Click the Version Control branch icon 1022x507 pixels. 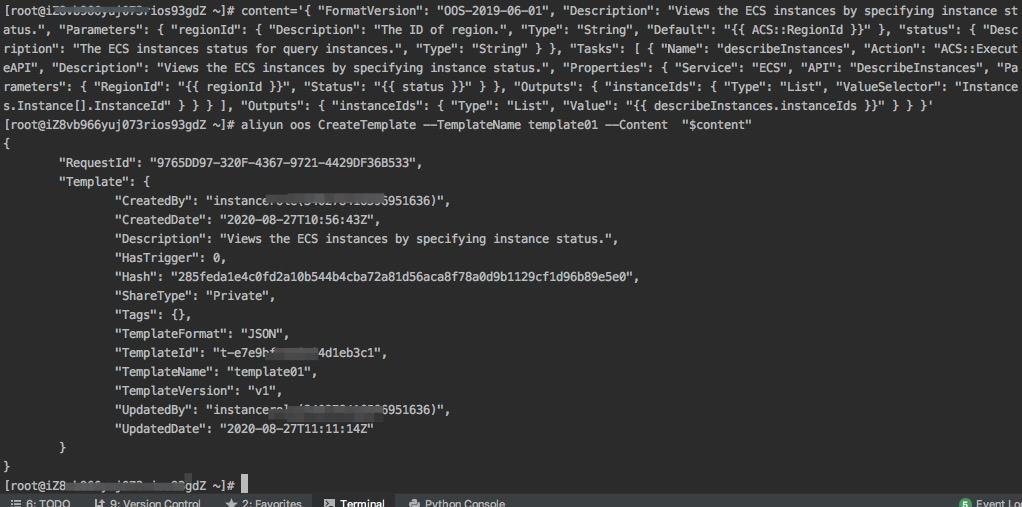[100, 503]
